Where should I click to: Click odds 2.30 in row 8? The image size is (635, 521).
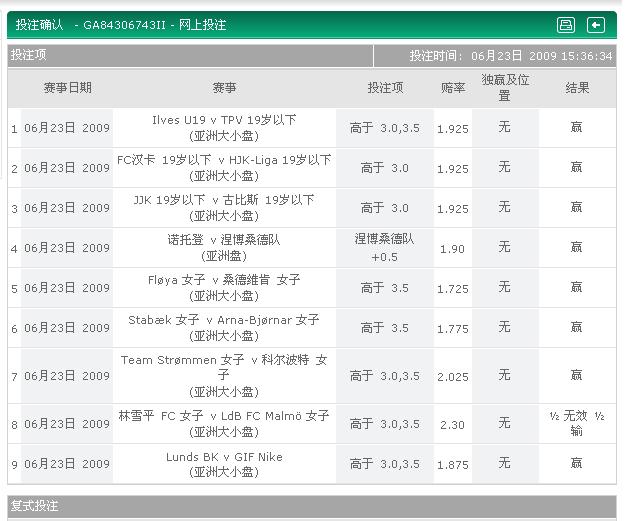coord(452,425)
